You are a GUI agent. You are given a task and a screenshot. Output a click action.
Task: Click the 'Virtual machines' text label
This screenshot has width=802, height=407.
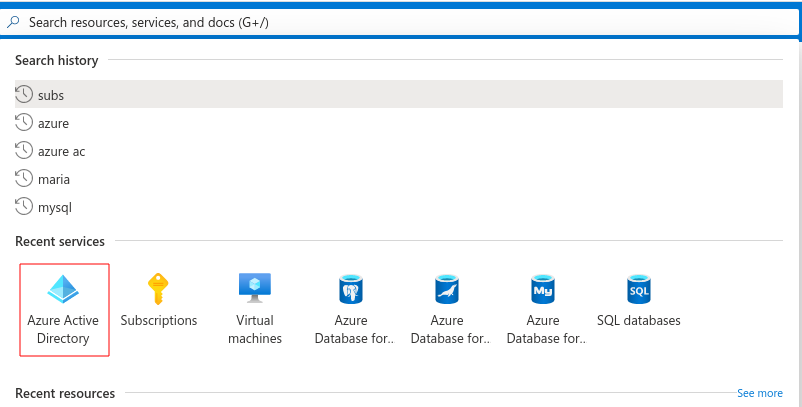(255, 330)
